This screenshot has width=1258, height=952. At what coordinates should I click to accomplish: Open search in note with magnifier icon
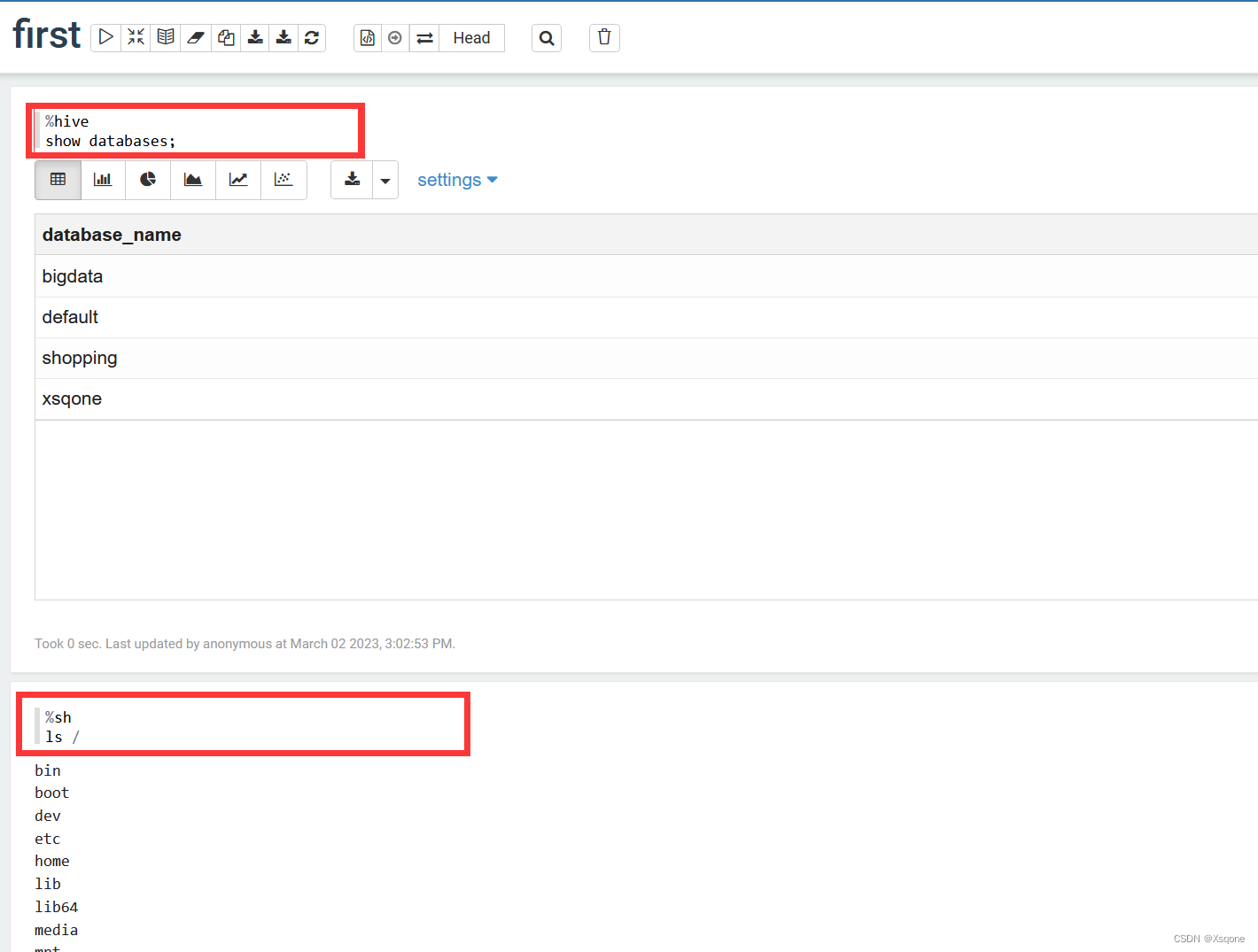[x=547, y=37]
